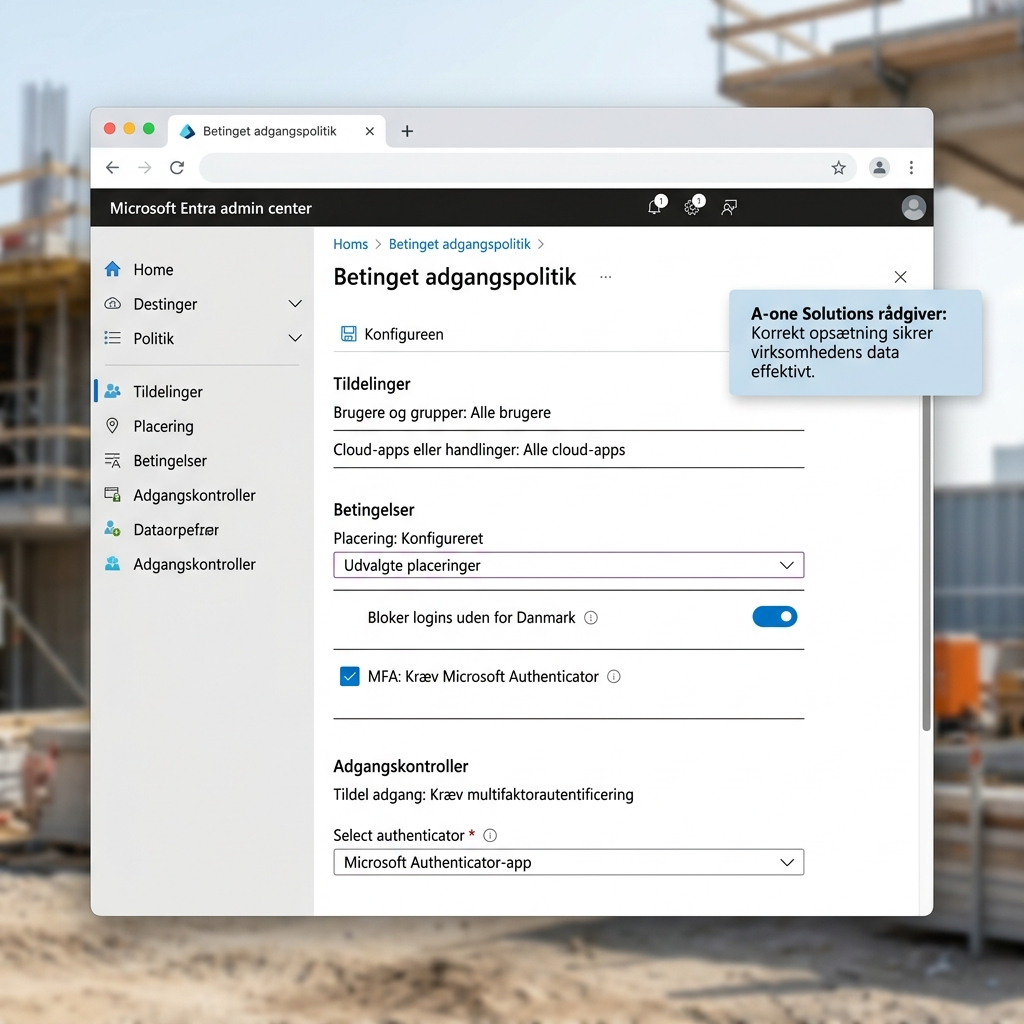Viewport: 1024px width, 1024px height.
Task: Click the Konfigureen button
Action: pyautogui.click(x=392, y=334)
